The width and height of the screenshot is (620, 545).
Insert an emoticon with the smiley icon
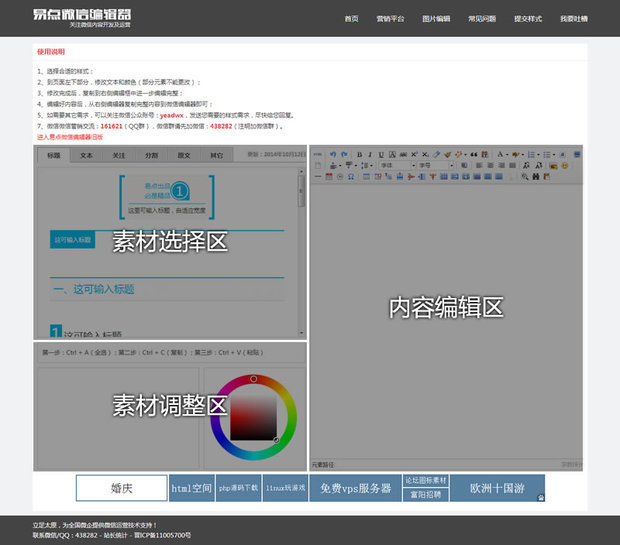pos(565,166)
